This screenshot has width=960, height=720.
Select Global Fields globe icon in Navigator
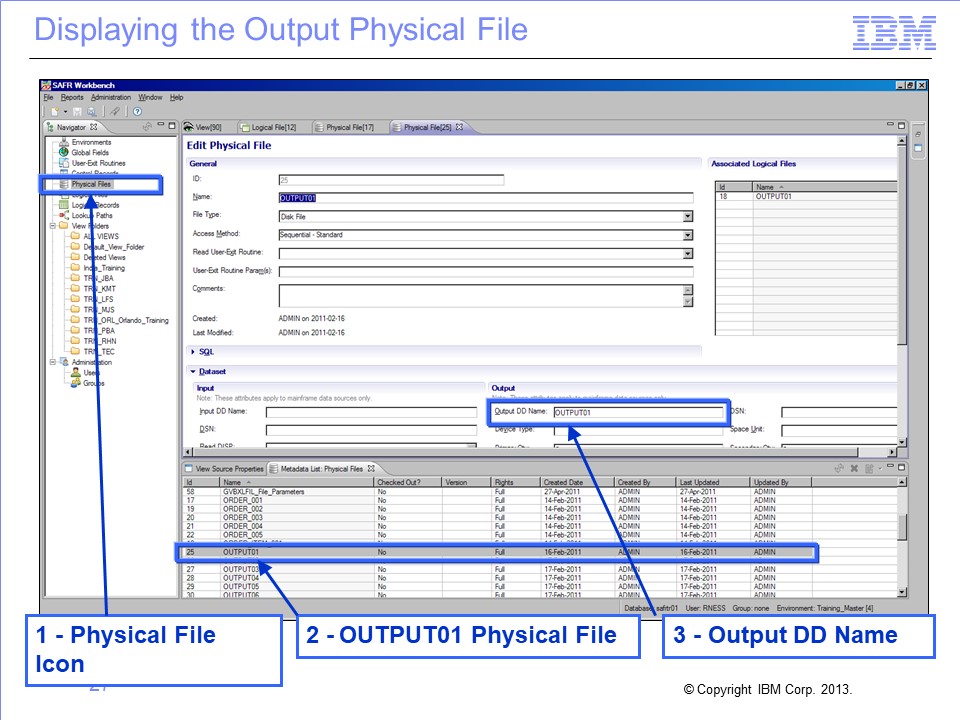tap(64, 152)
